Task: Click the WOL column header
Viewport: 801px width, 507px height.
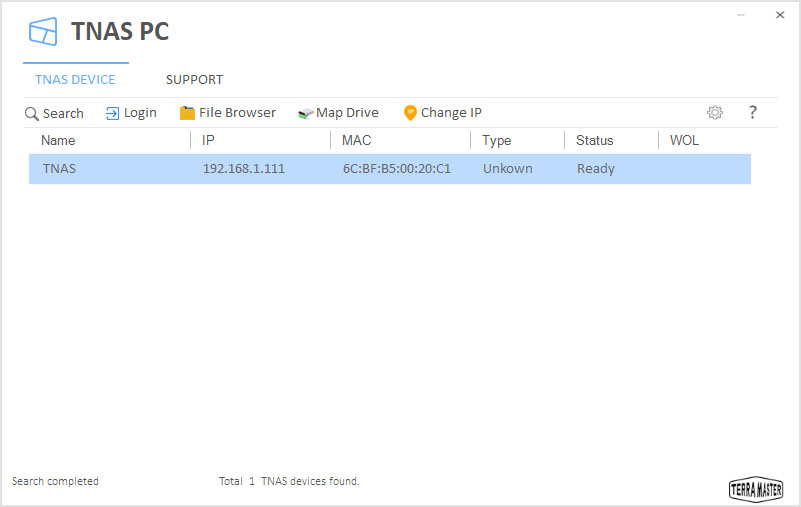Action: [x=684, y=141]
